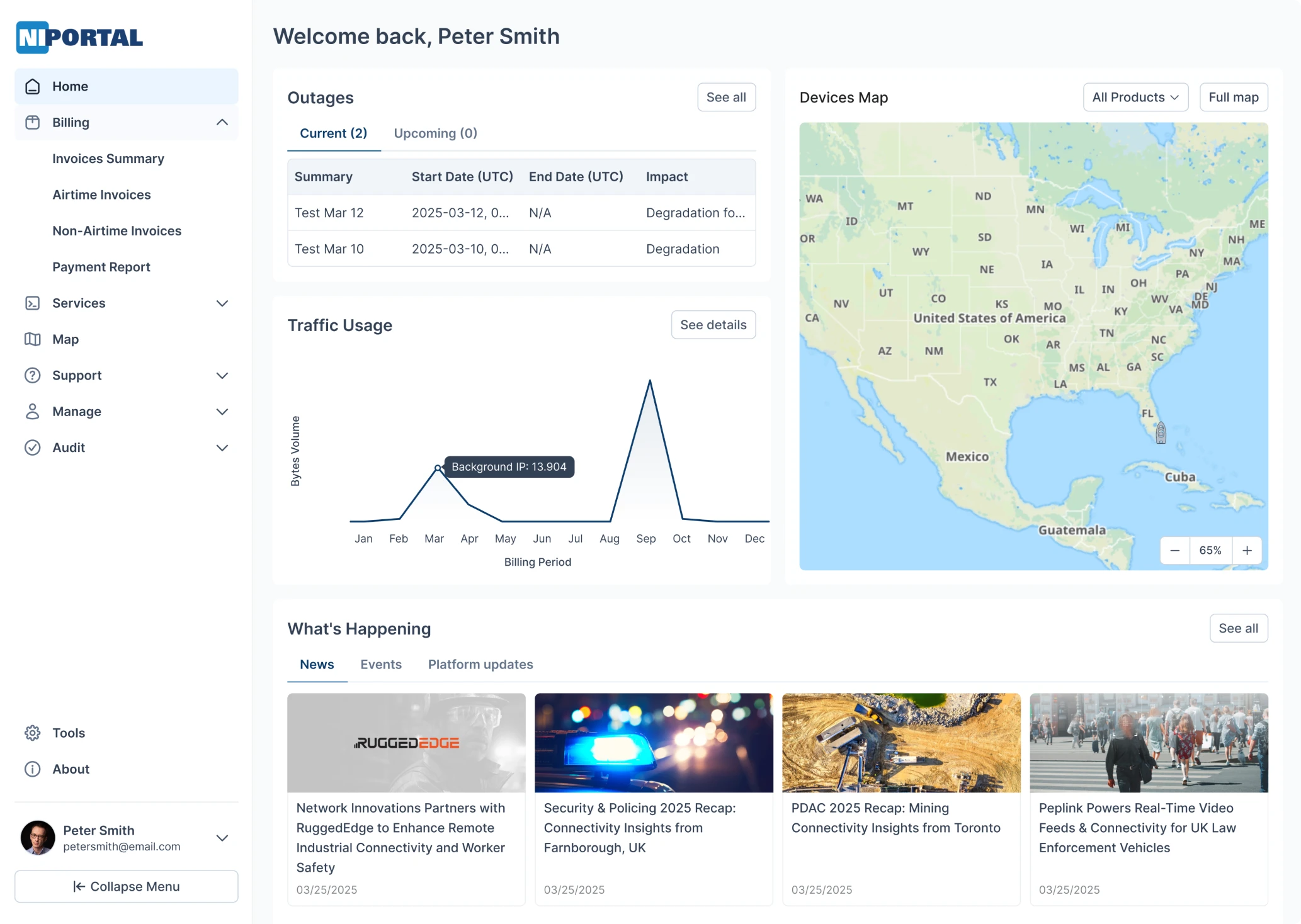
Task: Click the NI Portal logo
Action: [x=79, y=37]
